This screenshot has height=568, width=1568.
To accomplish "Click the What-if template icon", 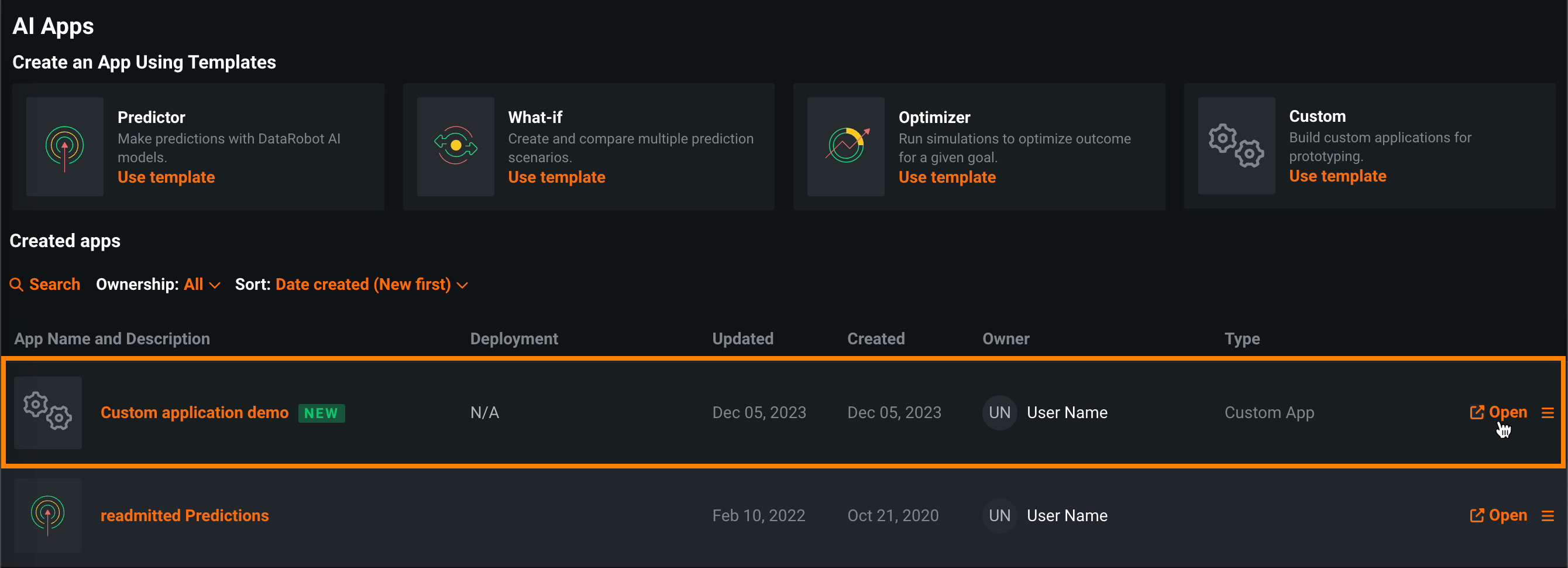I will (455, 146).
